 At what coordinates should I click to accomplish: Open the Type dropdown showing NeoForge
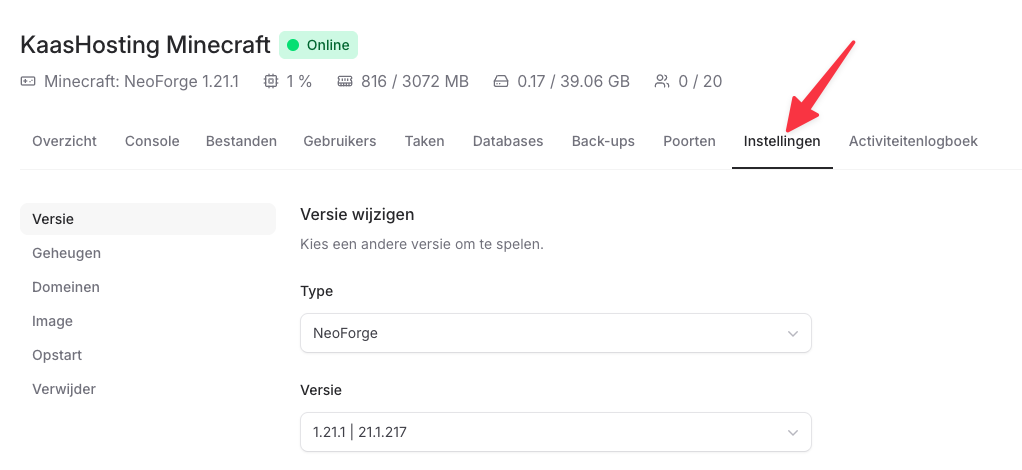point(555,333)
